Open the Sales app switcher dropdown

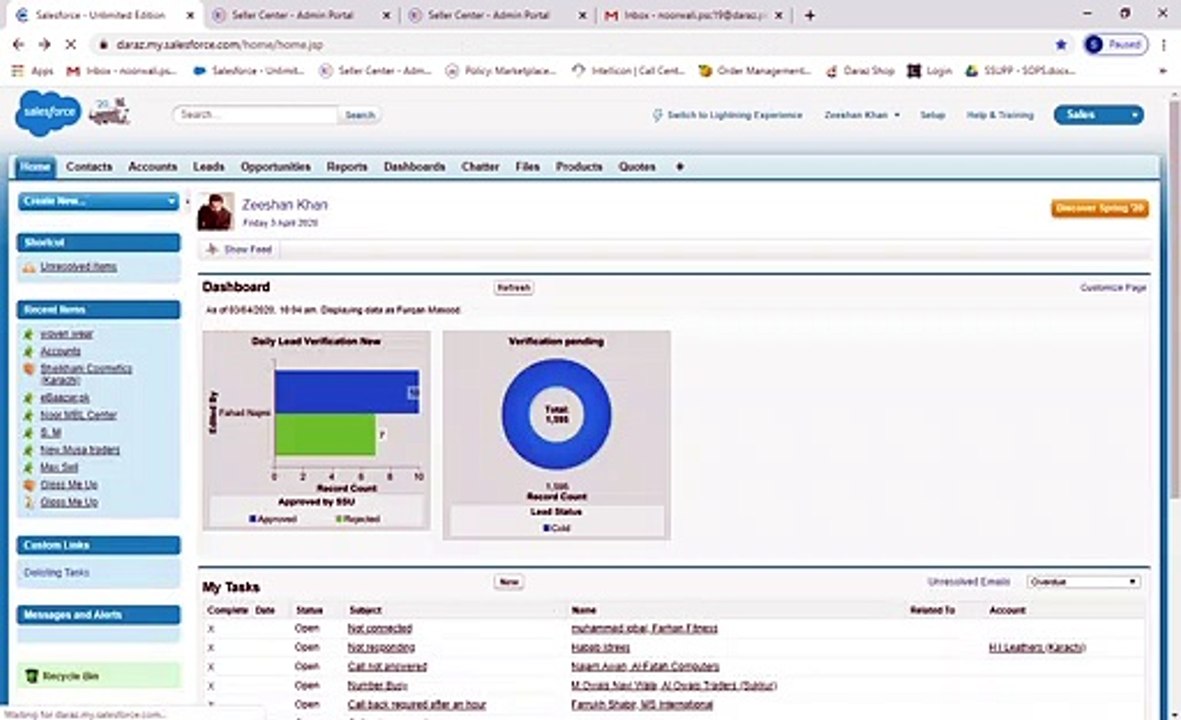point(1098,114)
